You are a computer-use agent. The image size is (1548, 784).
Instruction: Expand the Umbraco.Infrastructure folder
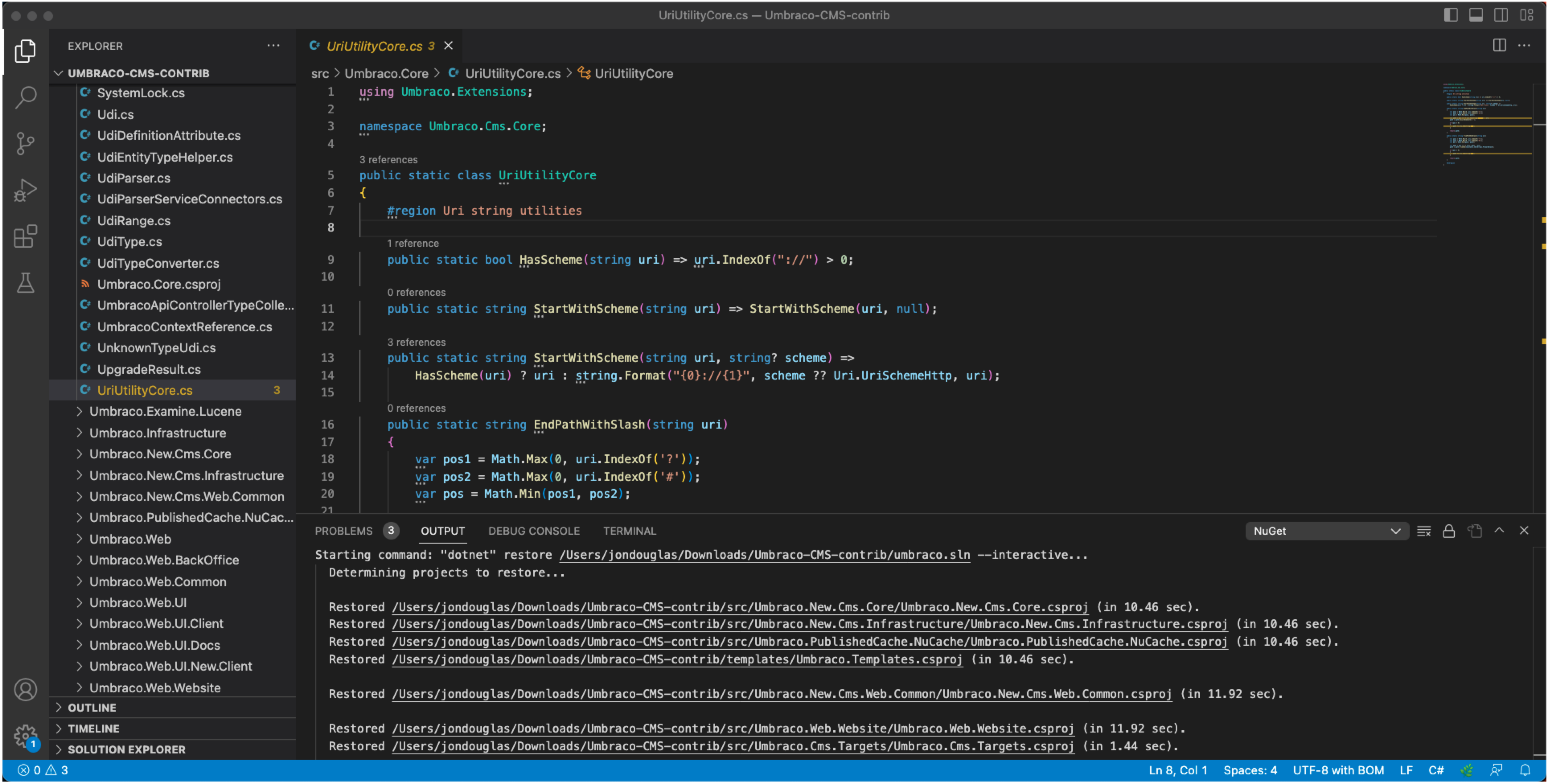click(158, 433)
